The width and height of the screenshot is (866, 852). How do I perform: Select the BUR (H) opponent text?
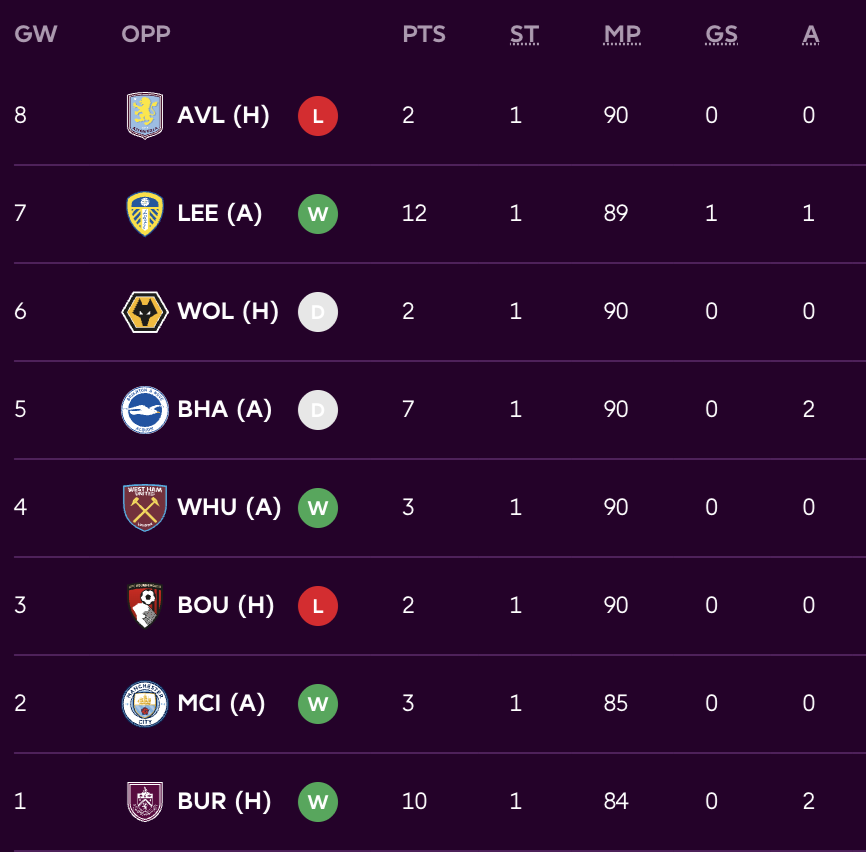tap(224, 801)
